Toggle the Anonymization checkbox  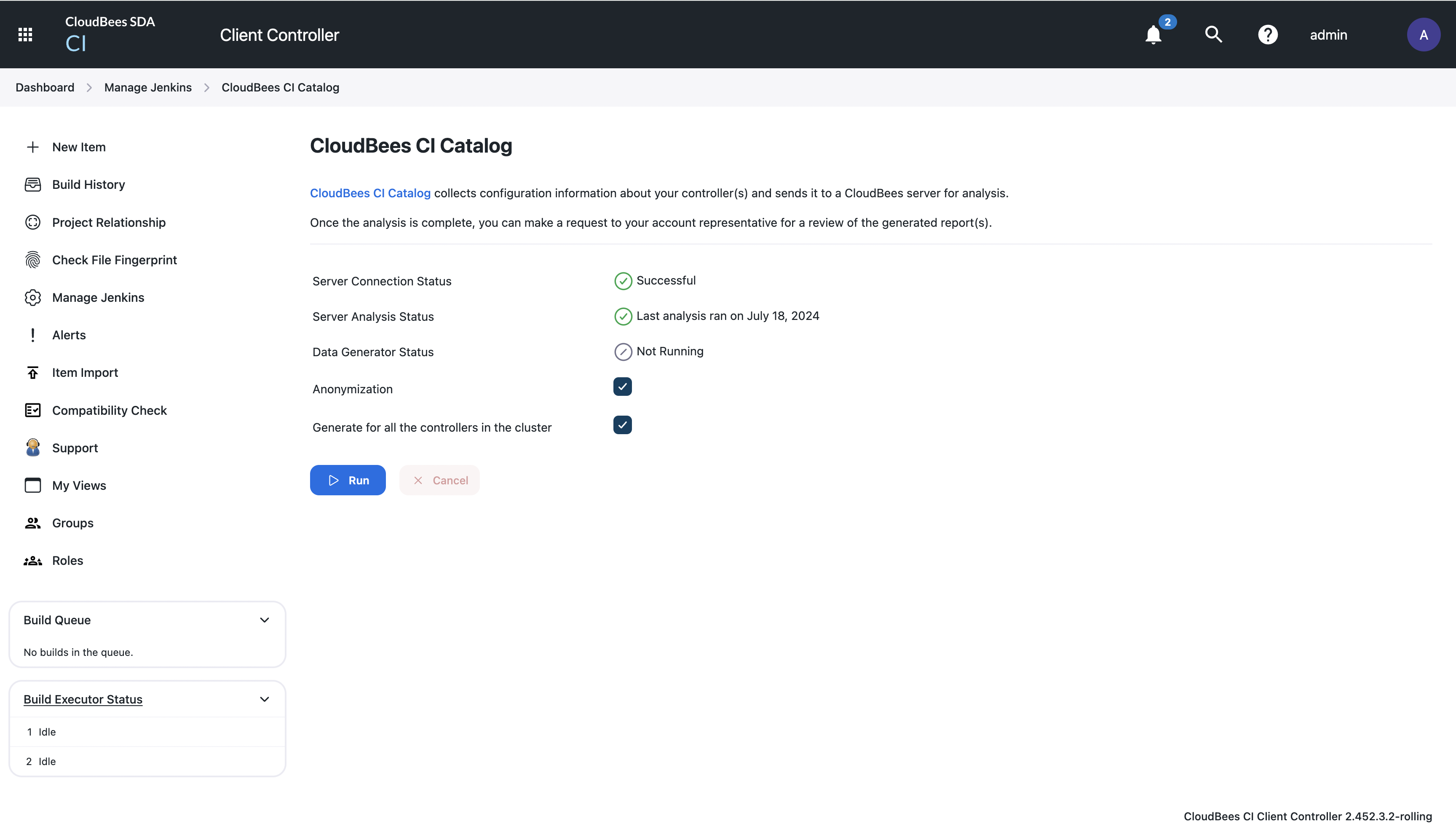622,387
